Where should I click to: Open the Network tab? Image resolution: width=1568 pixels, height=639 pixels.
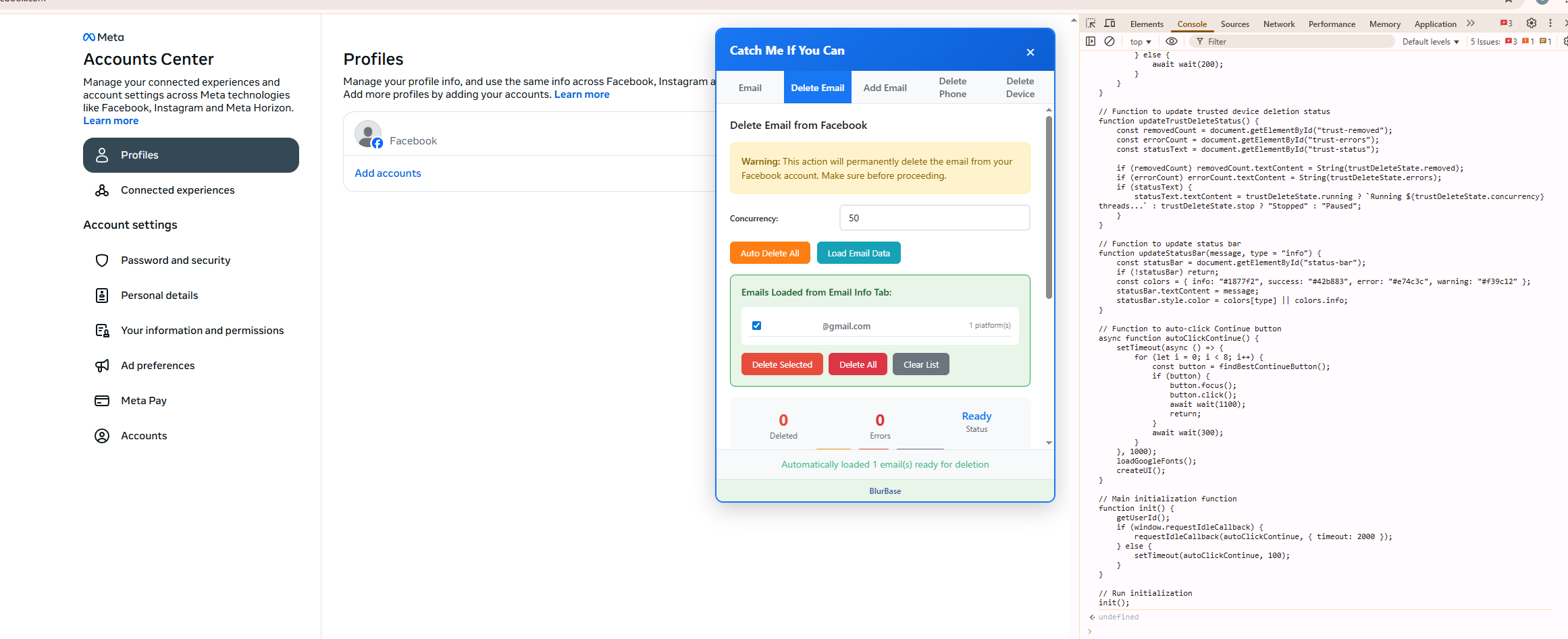pos(1279,24)
